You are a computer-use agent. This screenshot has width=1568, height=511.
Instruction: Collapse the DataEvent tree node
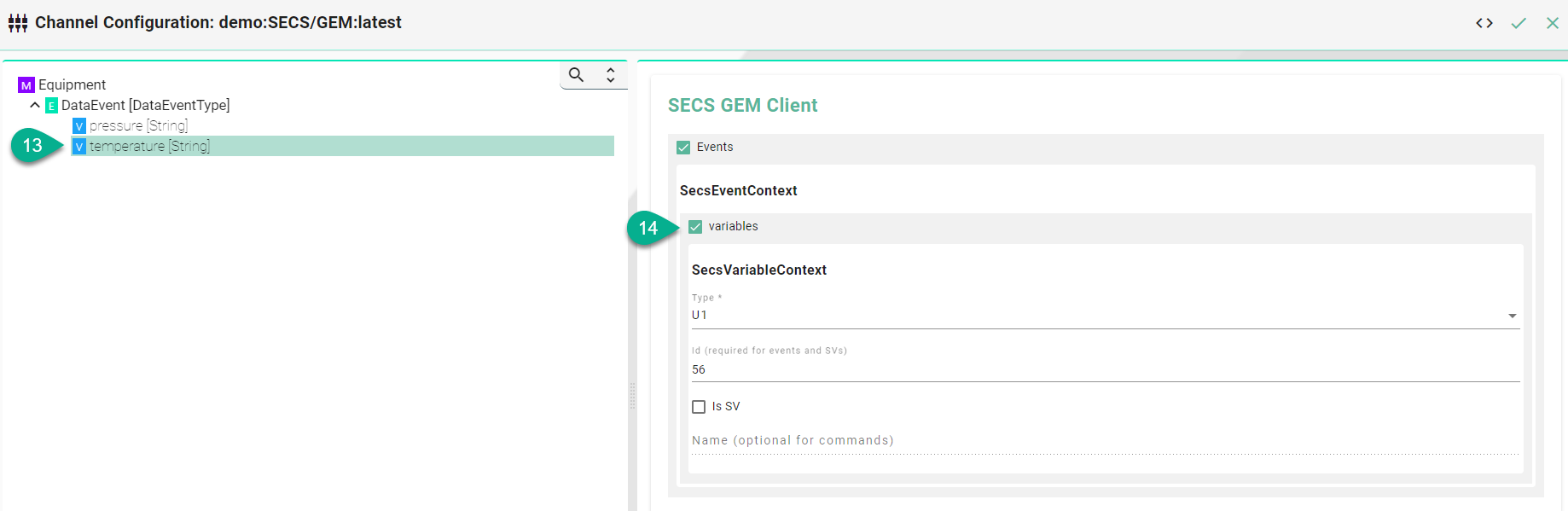(35, 106)
